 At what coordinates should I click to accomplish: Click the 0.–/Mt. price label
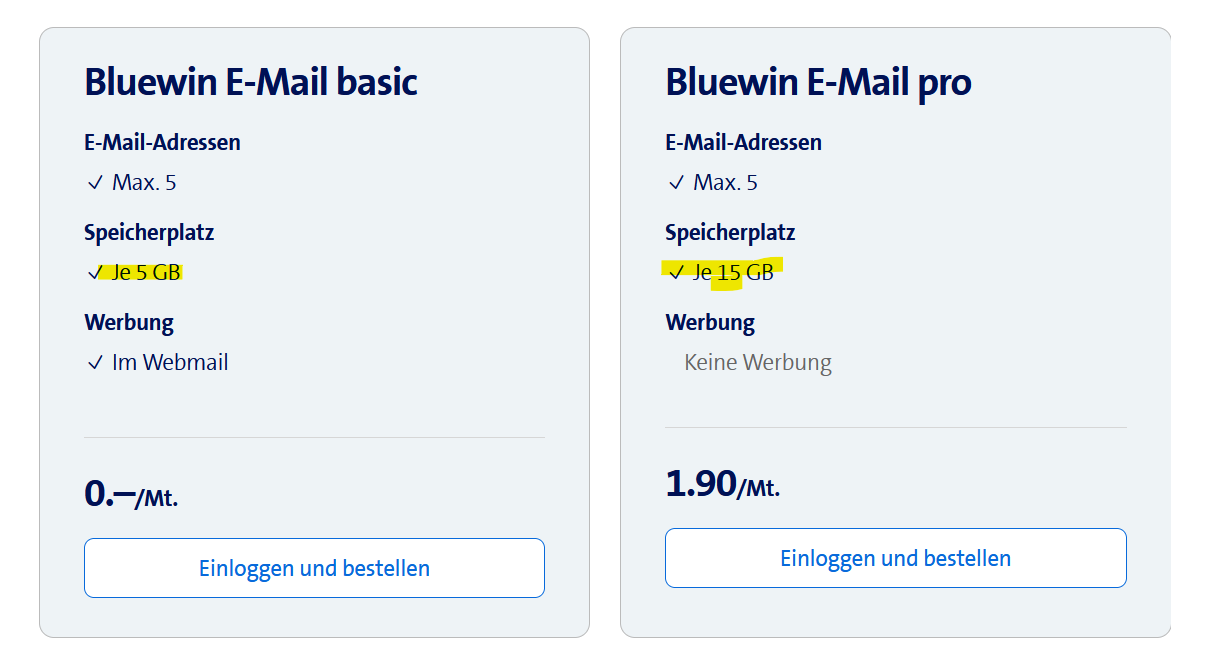click(x=130, y=489)
